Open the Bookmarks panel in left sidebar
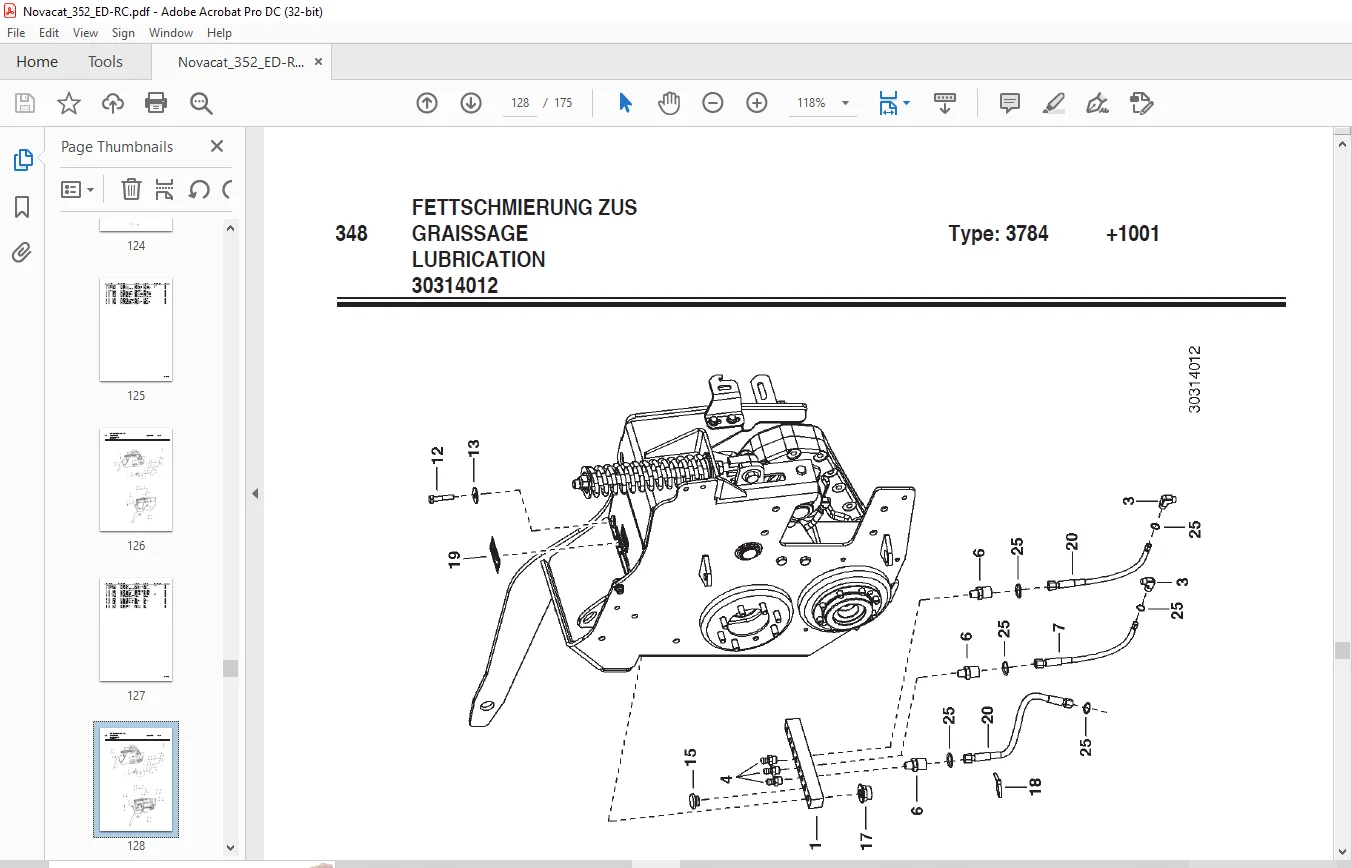Image resolution: width=1352 pixels, height=868 pixels. (22, 207)
